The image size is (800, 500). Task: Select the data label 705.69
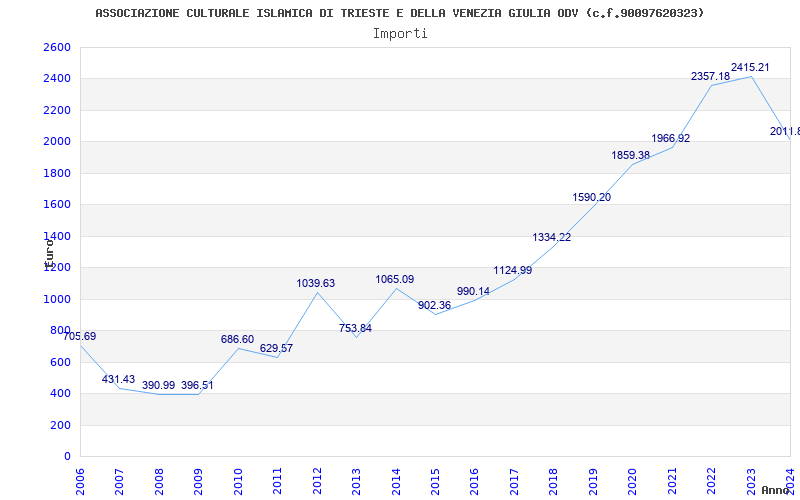pyautogui.click(x=80, y=336)
